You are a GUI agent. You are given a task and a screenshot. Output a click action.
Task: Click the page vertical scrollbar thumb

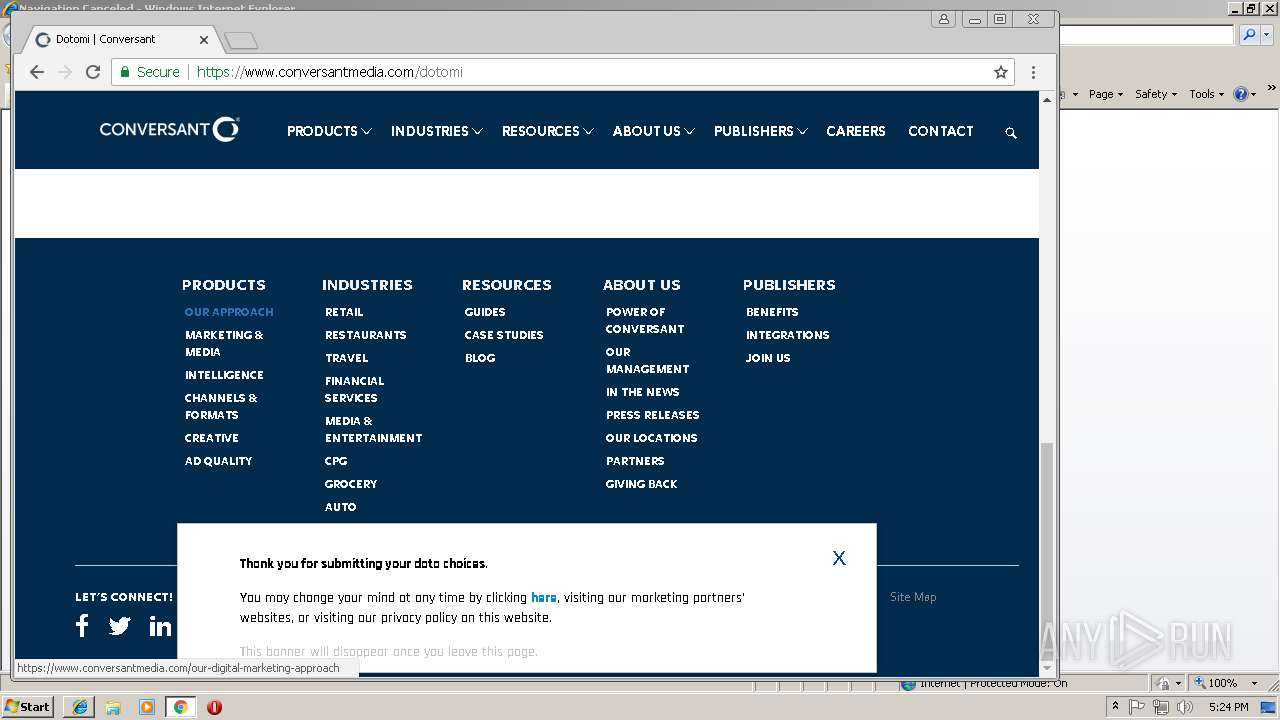(1047, 550)
